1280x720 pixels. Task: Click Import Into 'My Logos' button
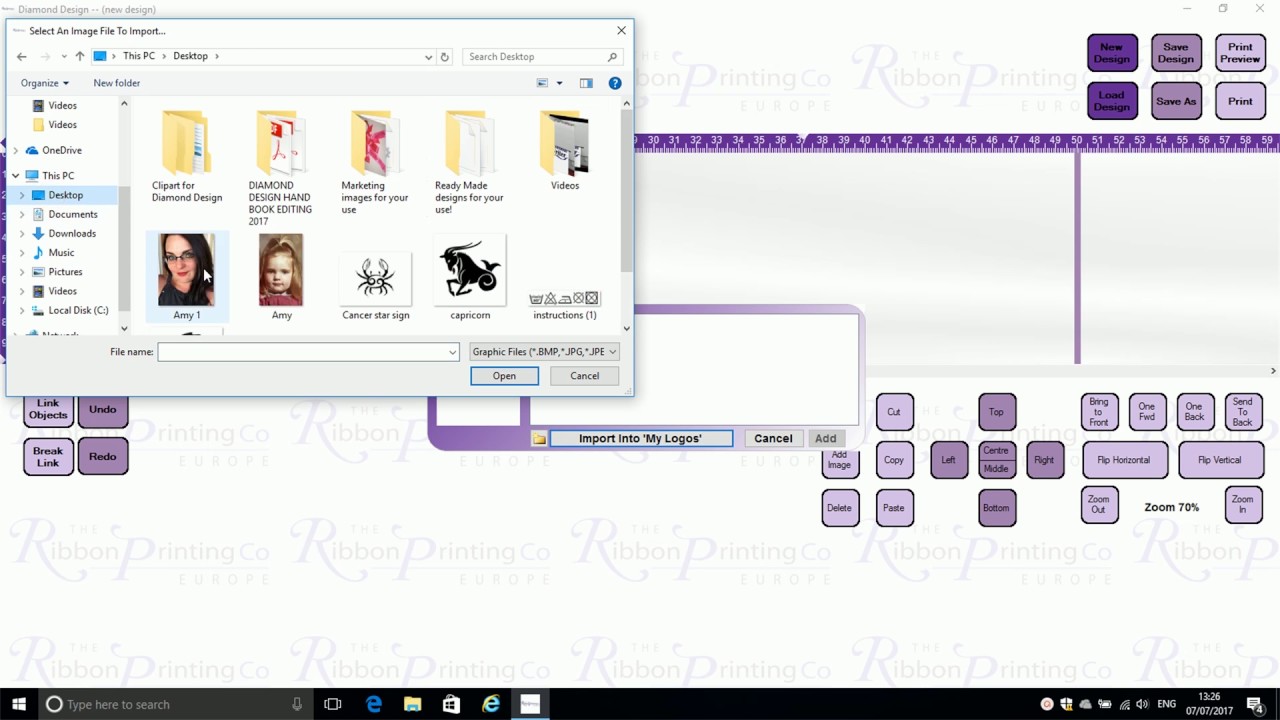point(641,439)
